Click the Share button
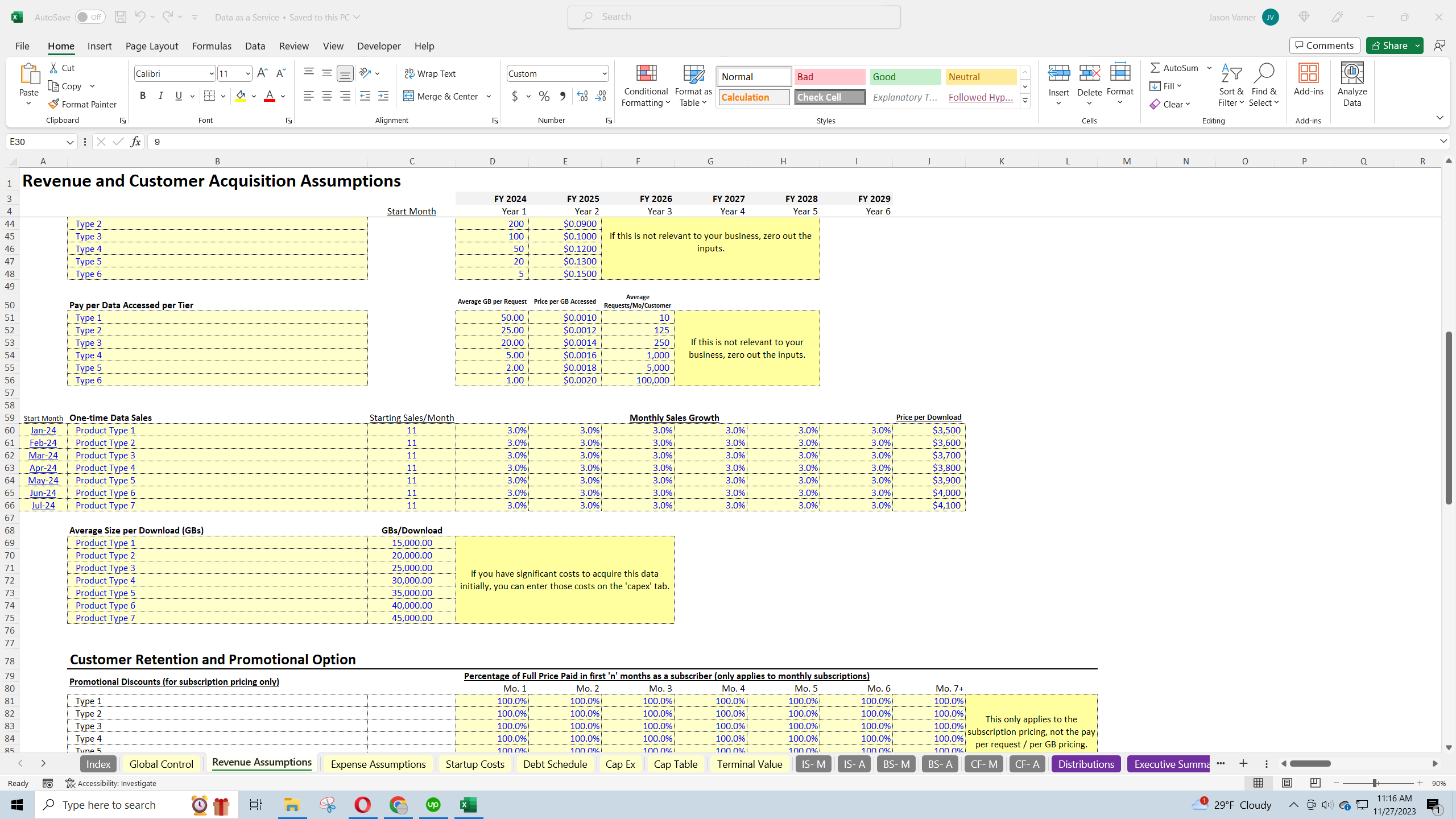 [1392, 45]
